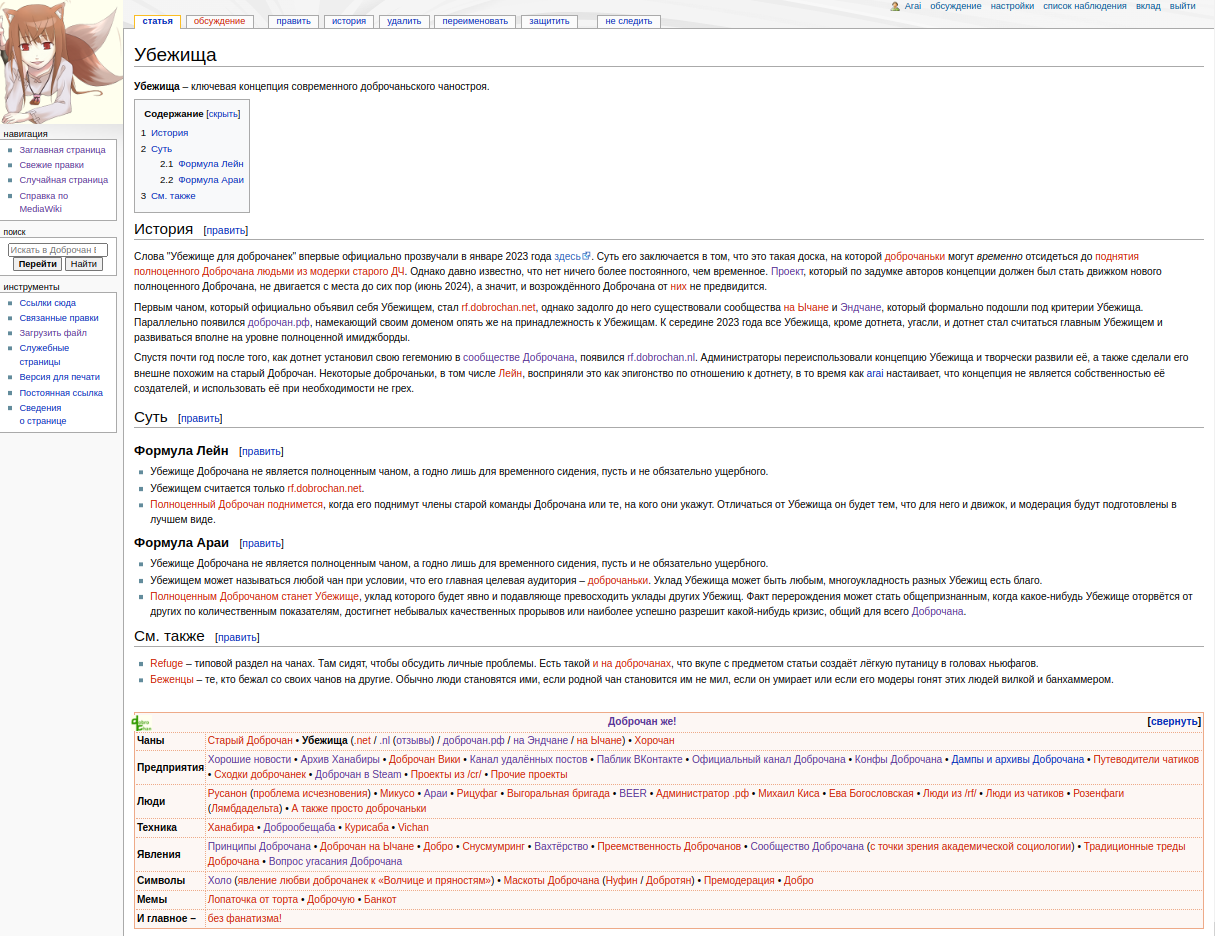Edit the 'Формула Араи' subsection
Viewport: 1215px width, 936px height.
point(261,543)
